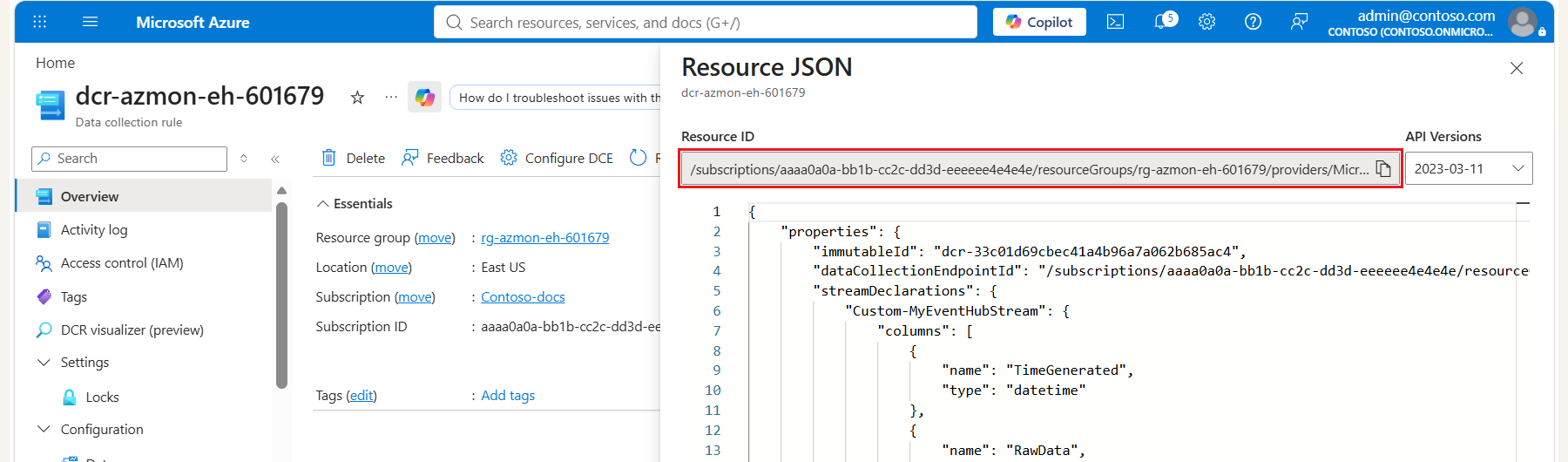Click the Refresh circular arrow icon
Screen dimensions: 1568x462
point(639,158)
